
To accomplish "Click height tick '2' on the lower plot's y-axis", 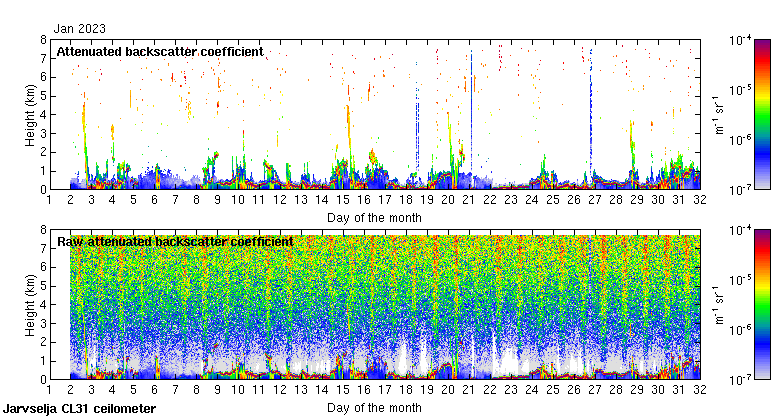I will (x=43, y=342).
